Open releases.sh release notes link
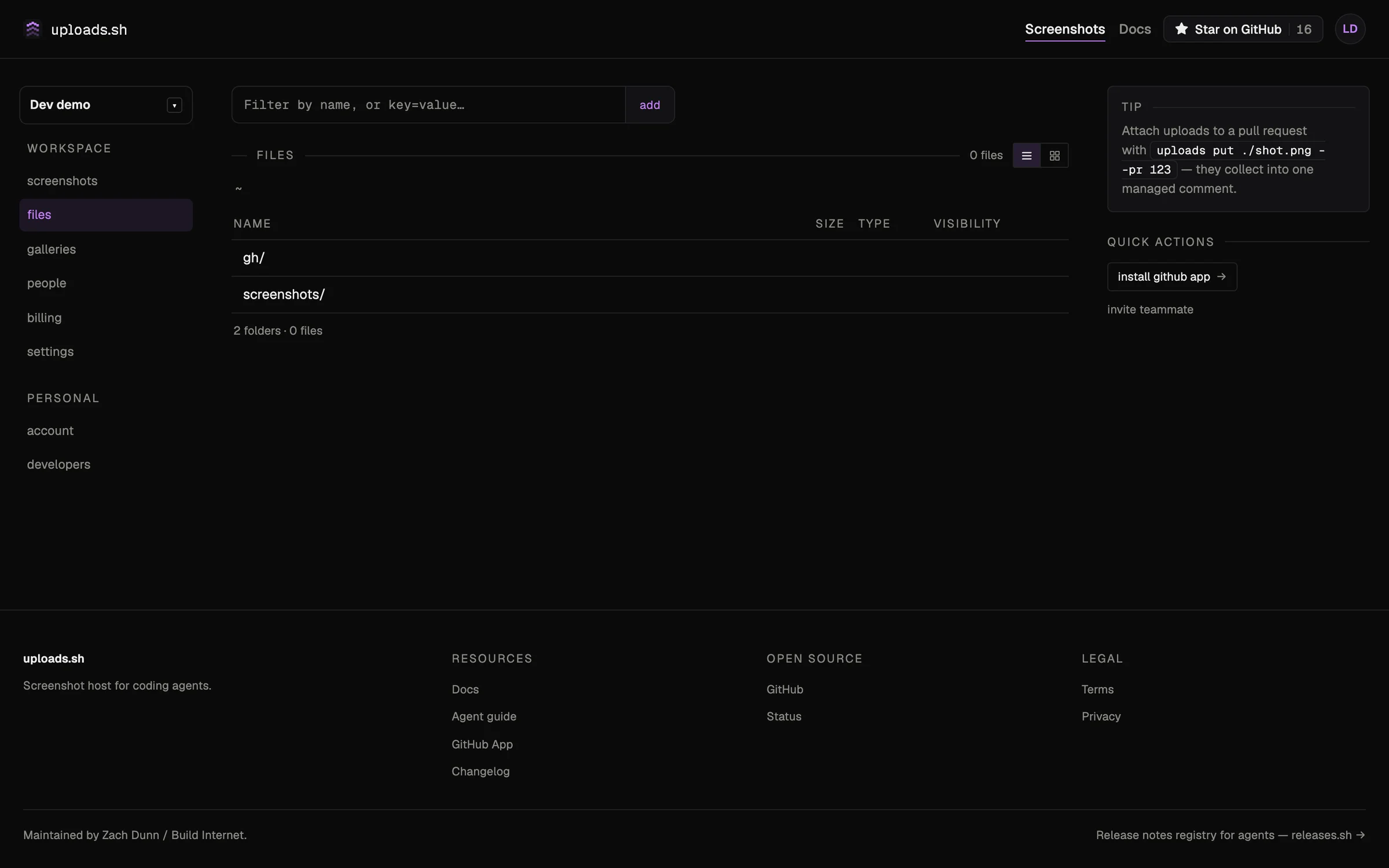The width and height of the screenshot is (1389, 868). point(1230,835)
